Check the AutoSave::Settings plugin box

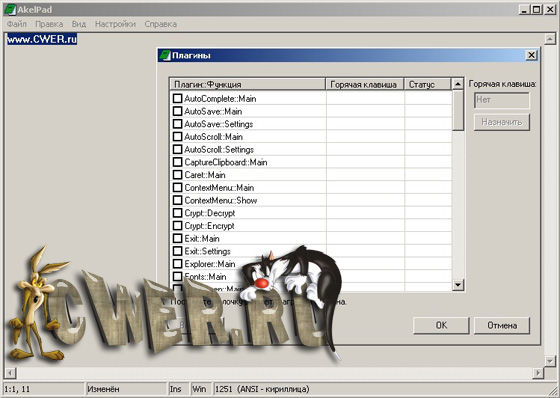(x=178, y=124)
